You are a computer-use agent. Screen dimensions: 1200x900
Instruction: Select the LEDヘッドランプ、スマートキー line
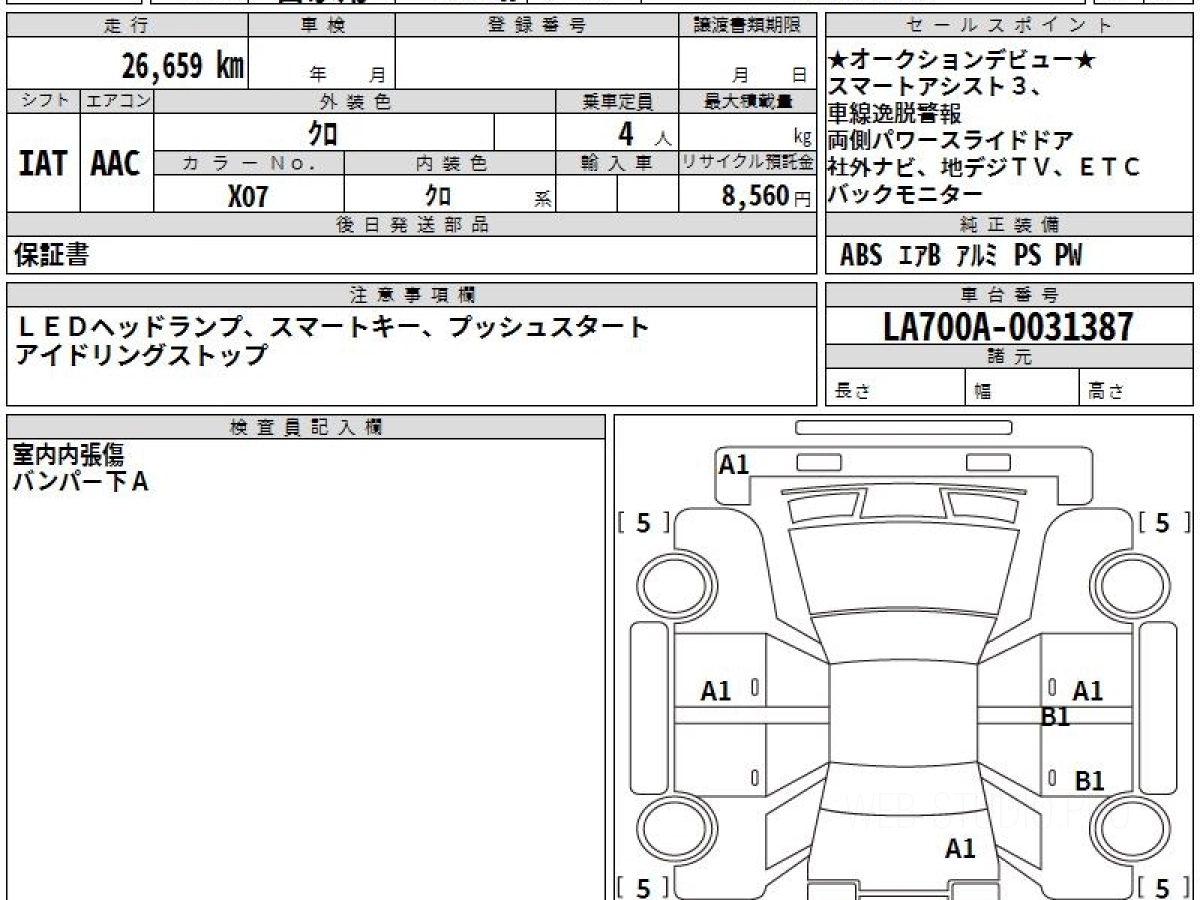click(x=332, y=327)
